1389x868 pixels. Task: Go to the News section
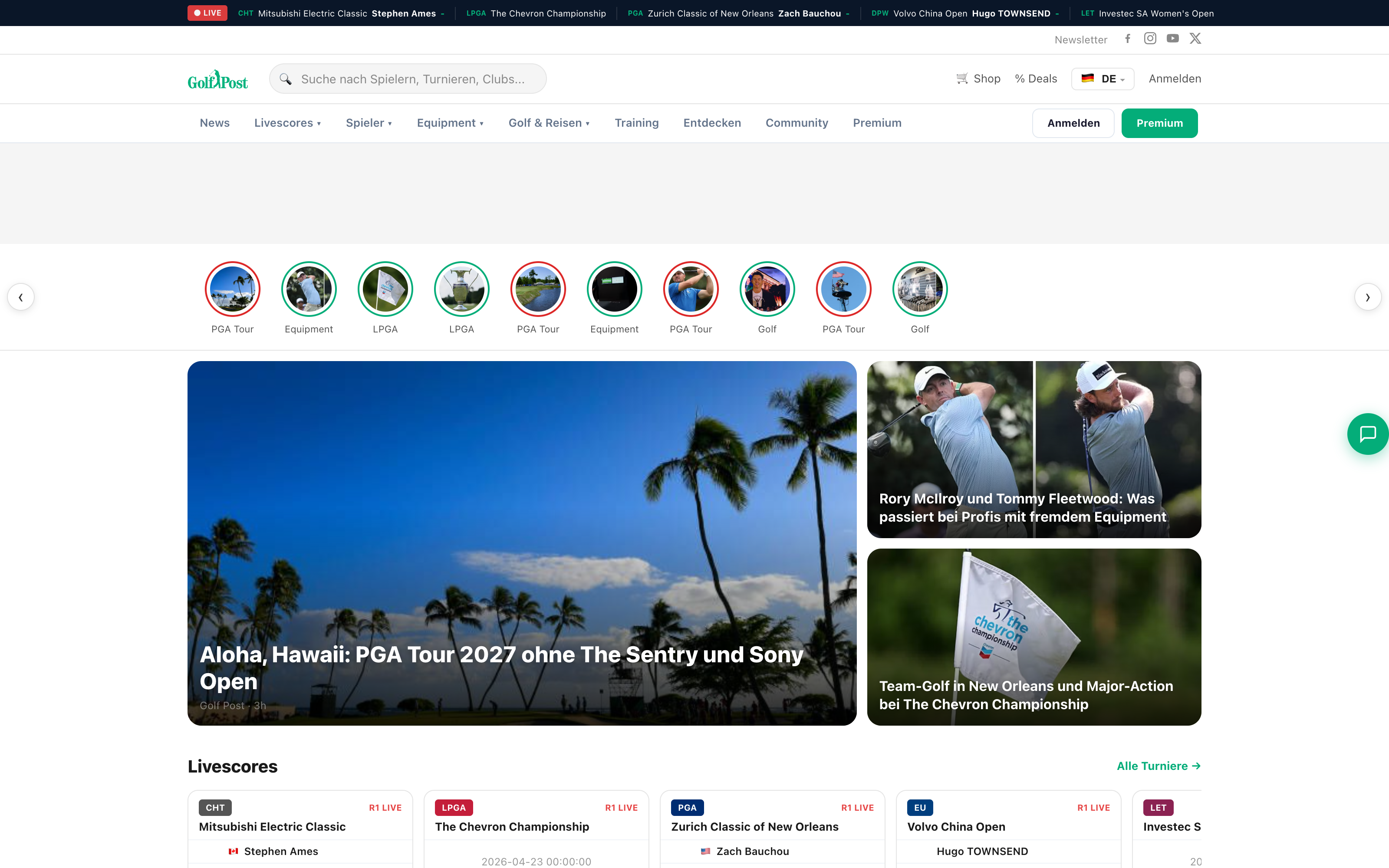(x=215, y=123)
